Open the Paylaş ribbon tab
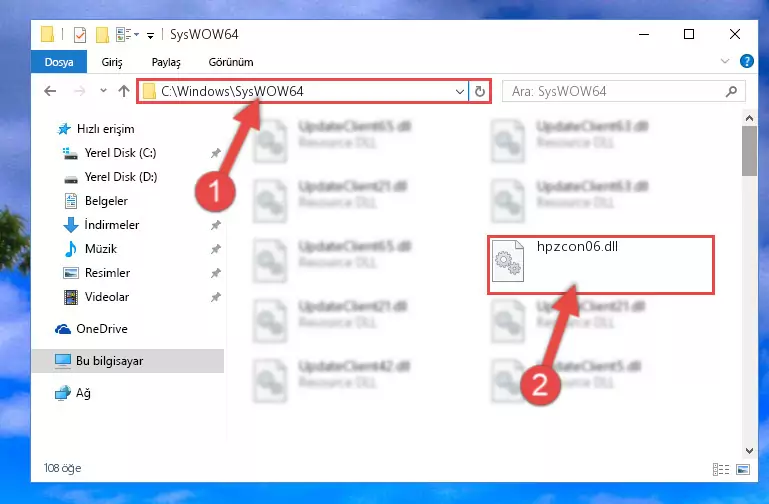Image resolution: width=769 pixels, height=504 pixels. 166,62
